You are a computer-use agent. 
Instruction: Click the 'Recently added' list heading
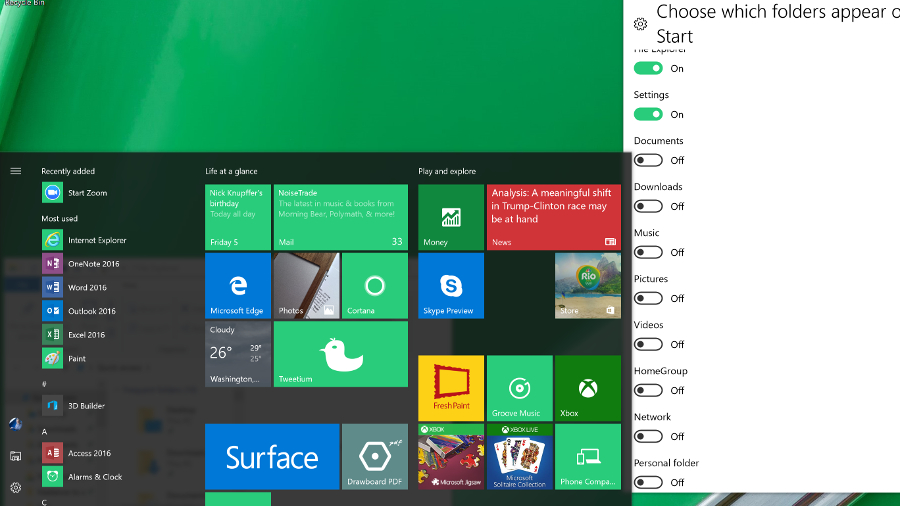point(68,171)
